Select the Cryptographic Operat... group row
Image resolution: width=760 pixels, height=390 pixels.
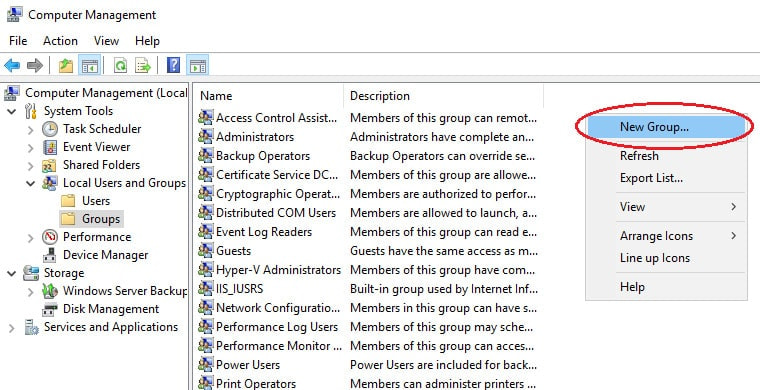[x=368, y=194]
